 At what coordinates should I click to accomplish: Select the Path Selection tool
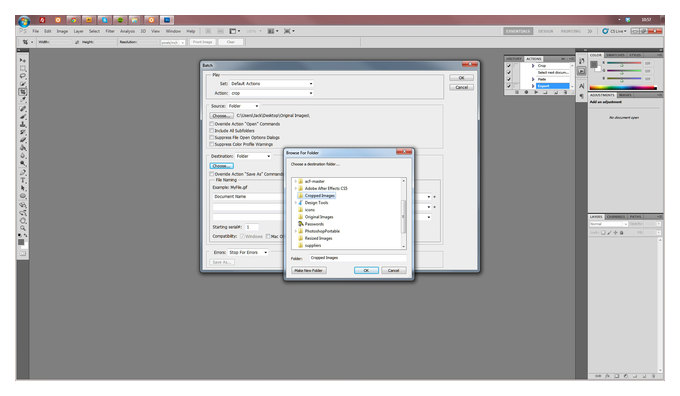pos(23,188)
